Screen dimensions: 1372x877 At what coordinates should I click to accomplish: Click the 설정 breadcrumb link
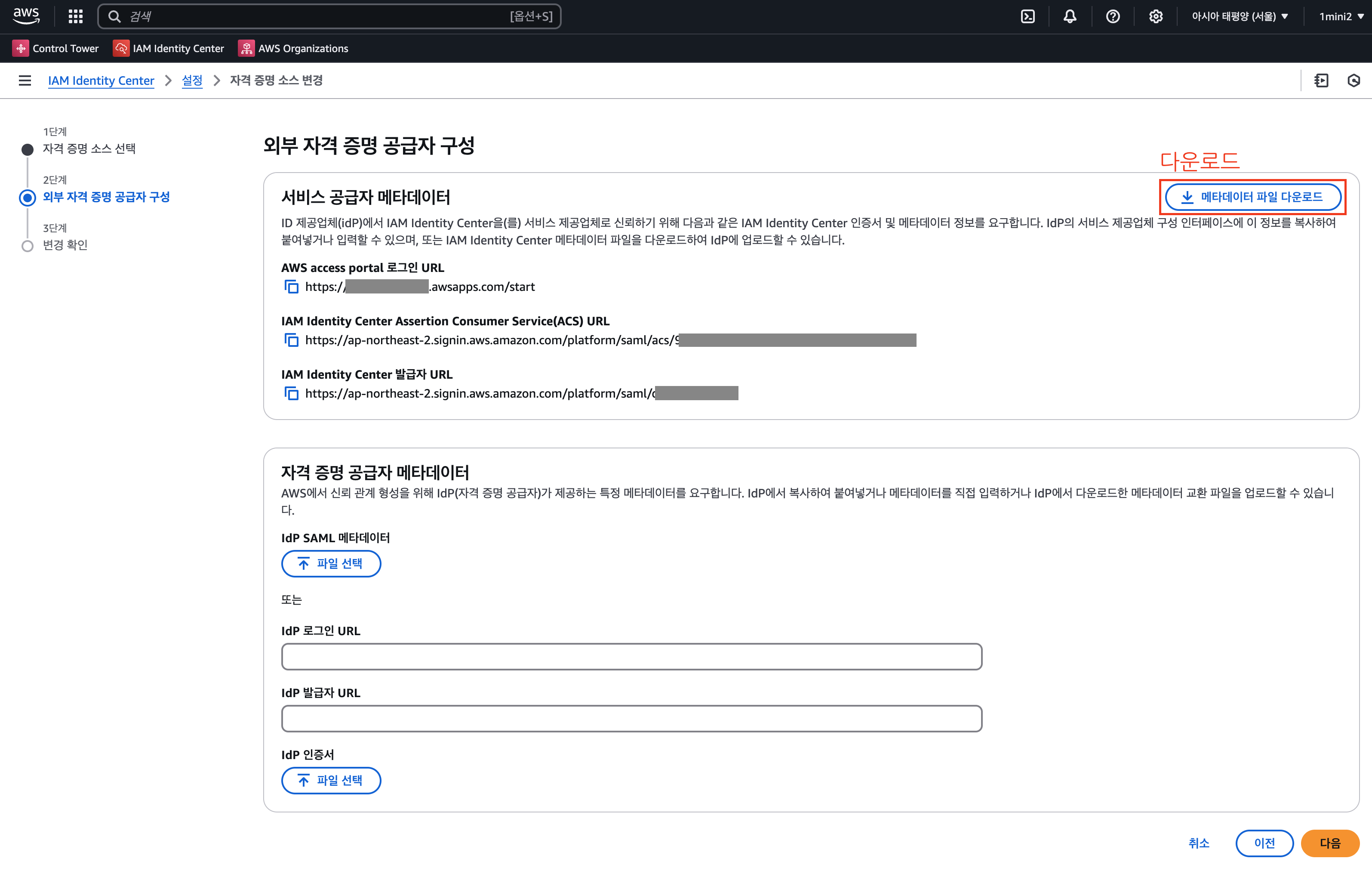point(192,80)
